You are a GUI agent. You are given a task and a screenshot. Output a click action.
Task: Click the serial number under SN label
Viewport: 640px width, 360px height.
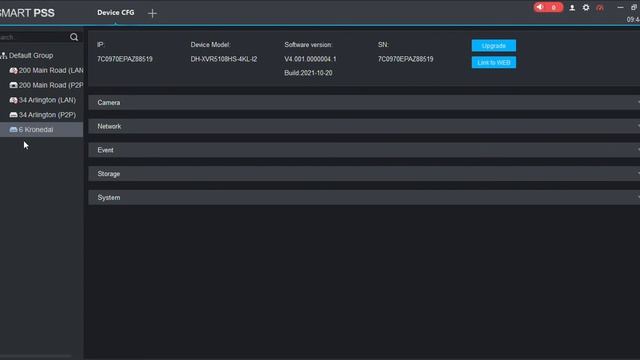(405, 59)
